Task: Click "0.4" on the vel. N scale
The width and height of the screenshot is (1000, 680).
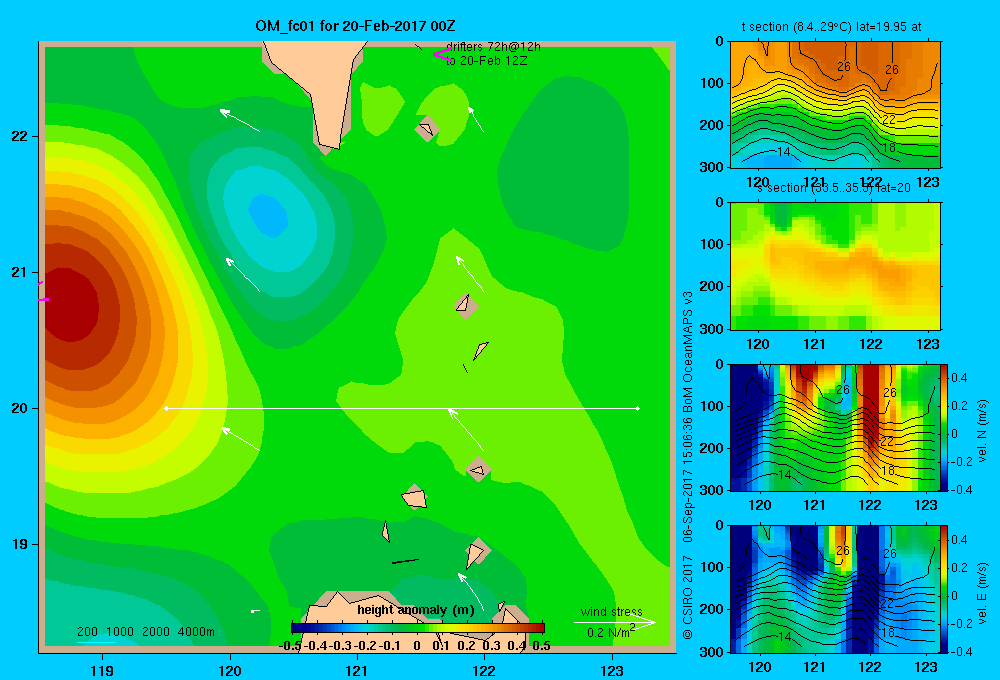Action: [x=959, y=378]
